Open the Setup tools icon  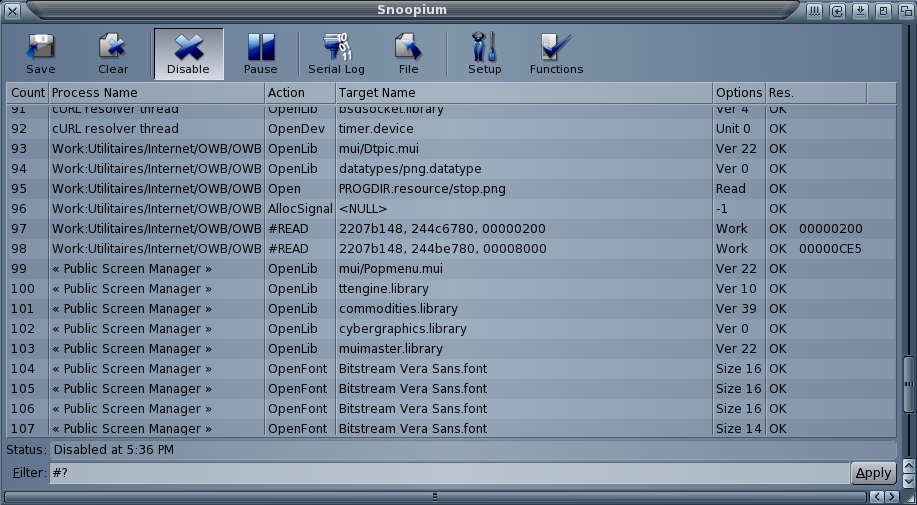(x=484, y=53)
